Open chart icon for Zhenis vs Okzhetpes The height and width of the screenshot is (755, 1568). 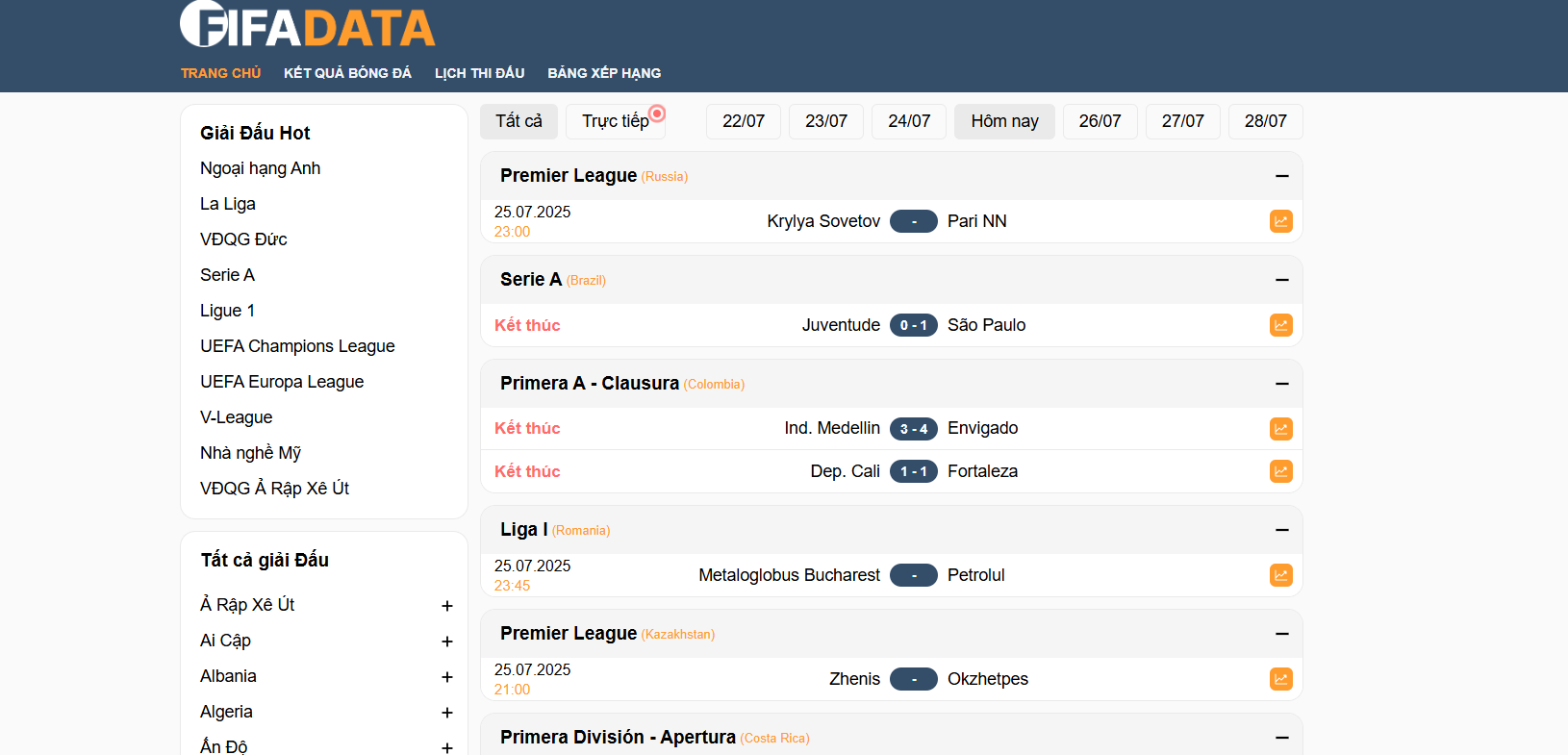(1280, 679)
